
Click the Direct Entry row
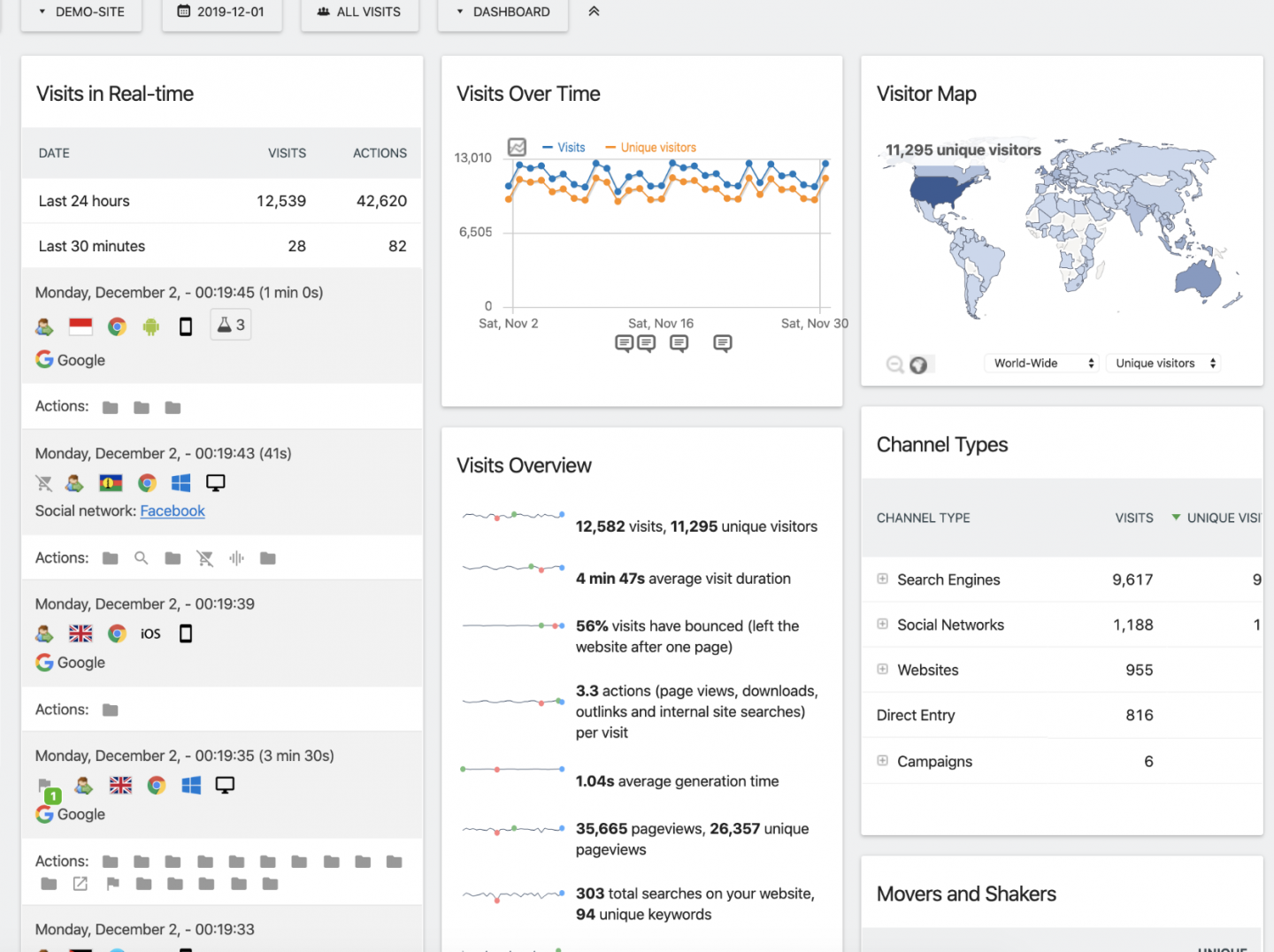pyautogui.click(x=1062, y=715)
